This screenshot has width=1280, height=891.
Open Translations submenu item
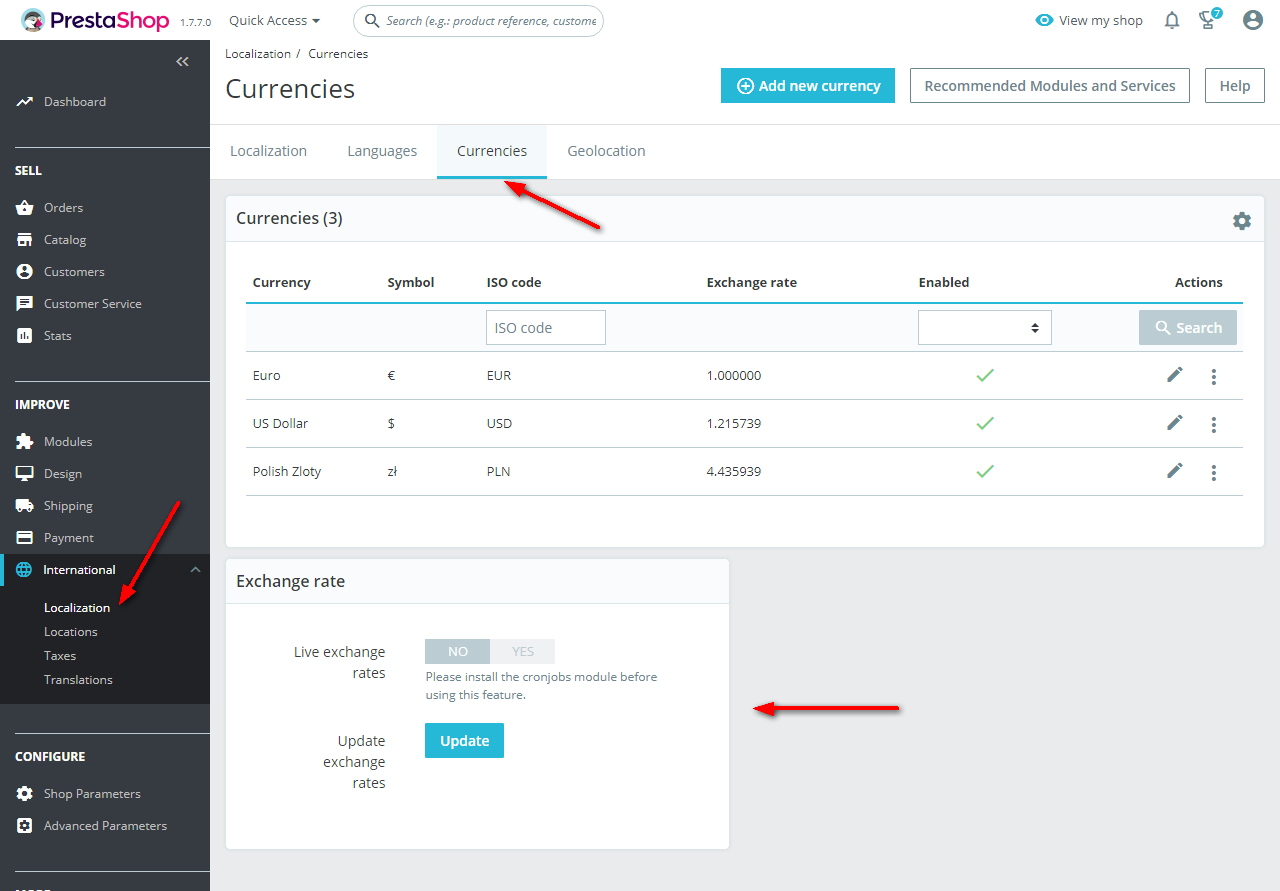[78, 680]
